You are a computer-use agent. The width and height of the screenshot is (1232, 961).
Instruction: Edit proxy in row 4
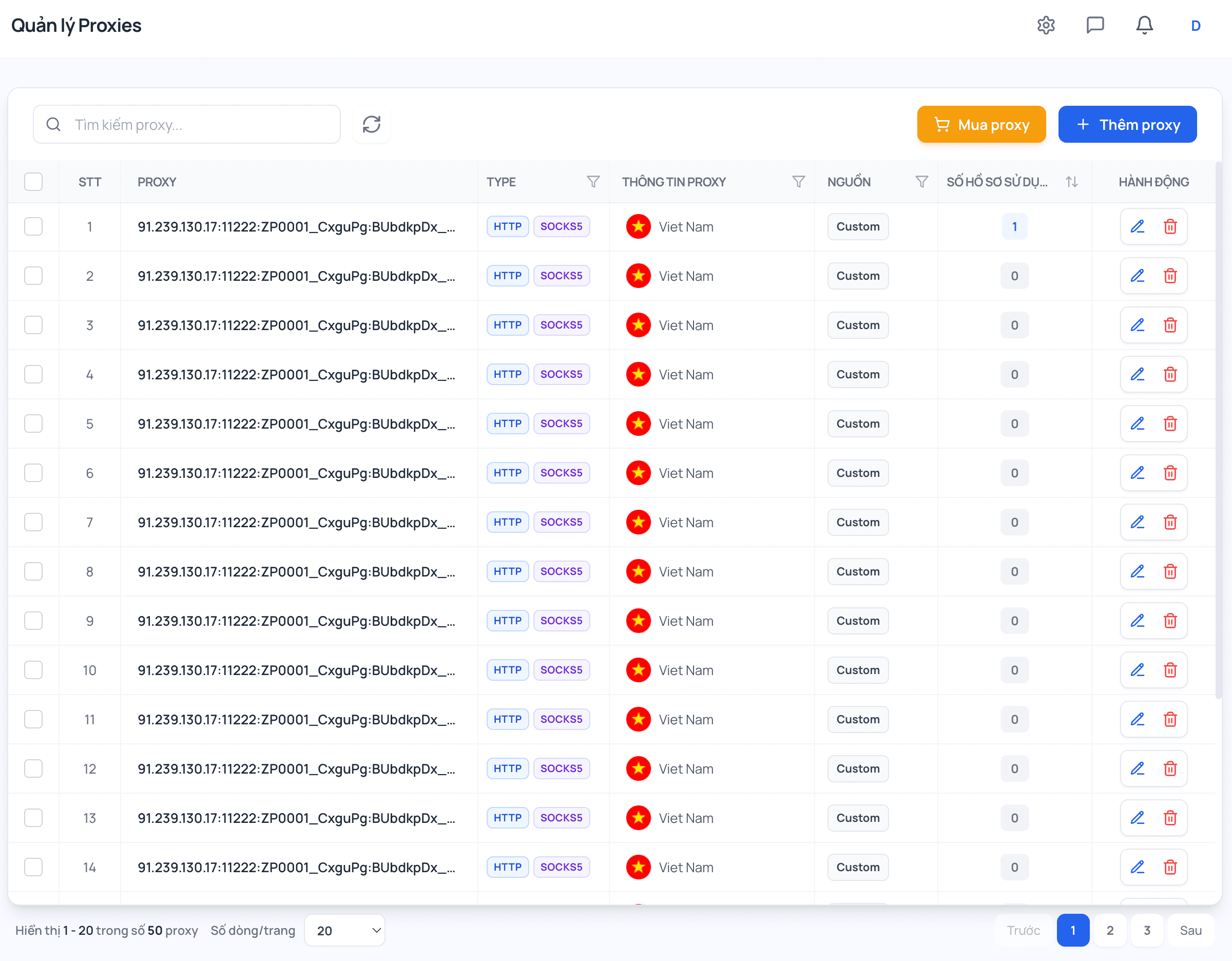pos(1137,374)
